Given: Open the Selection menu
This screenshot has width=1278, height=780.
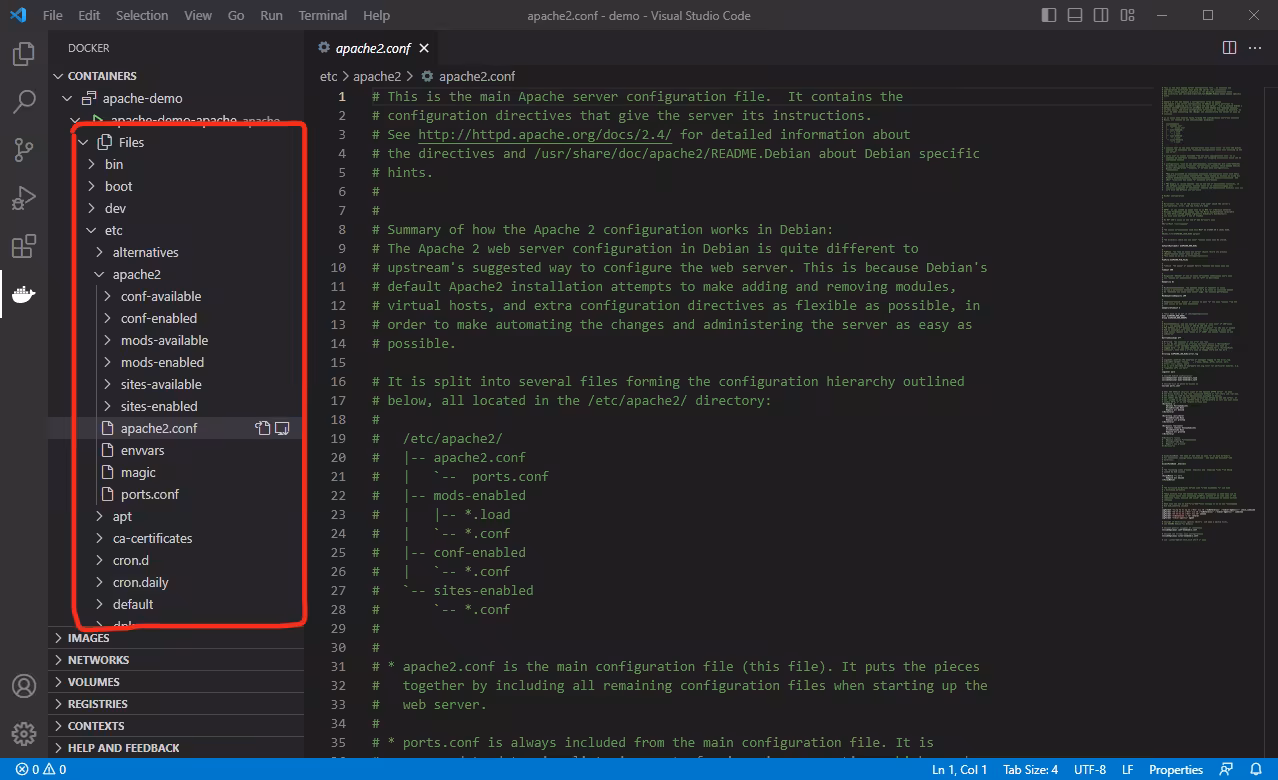Looking at the screenshot, I should click(142, 15).
